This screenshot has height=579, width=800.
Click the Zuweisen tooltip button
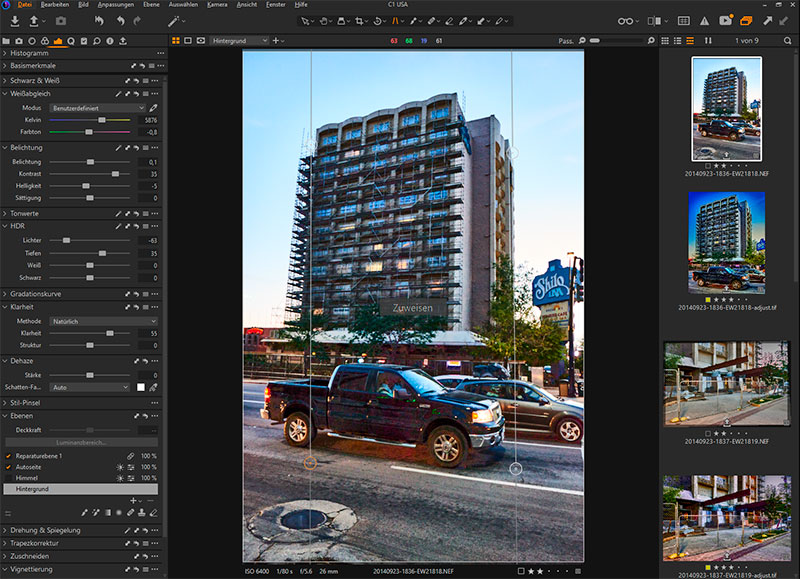[x=413, y=308]
